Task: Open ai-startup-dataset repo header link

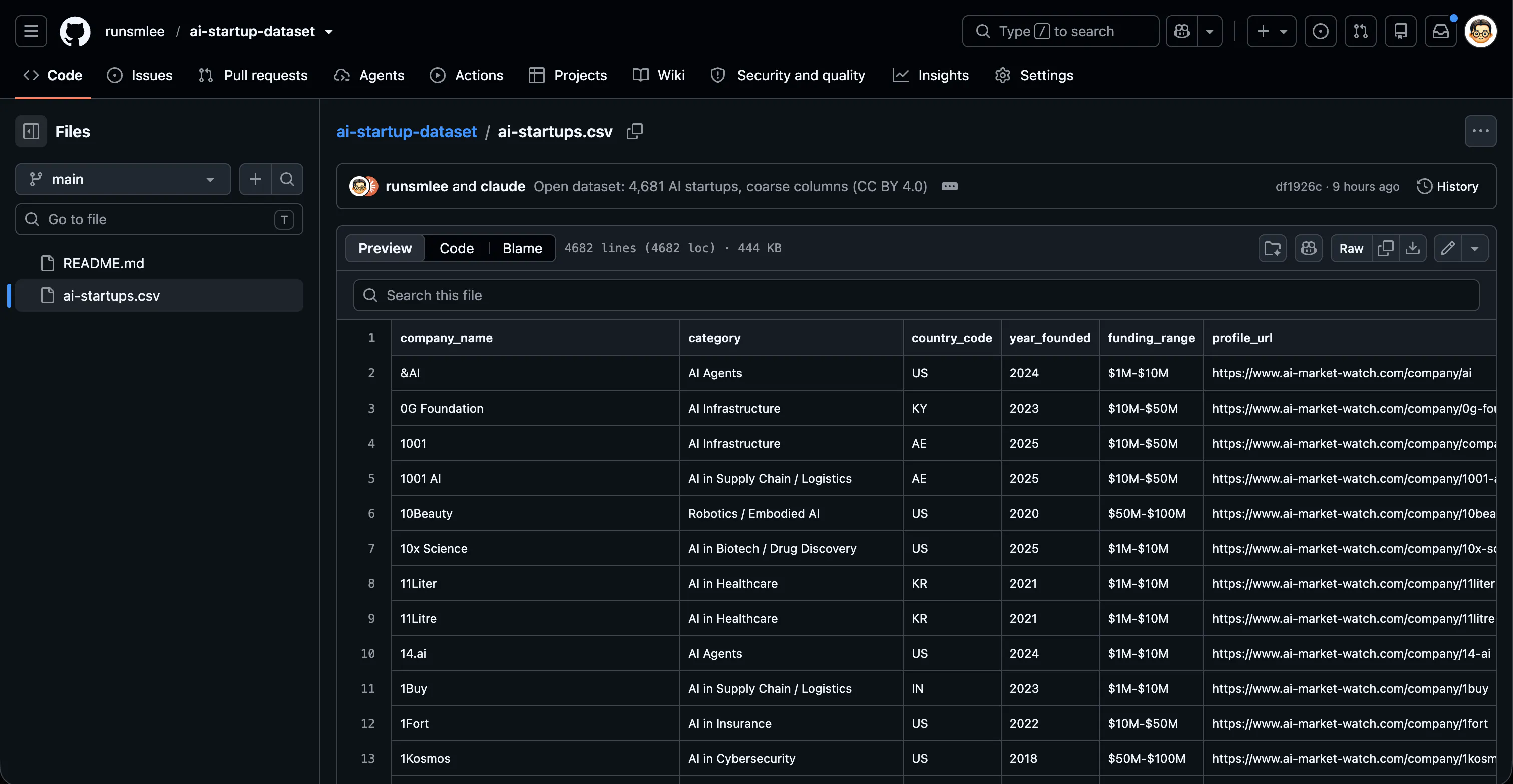Action: tap(252, 31)
